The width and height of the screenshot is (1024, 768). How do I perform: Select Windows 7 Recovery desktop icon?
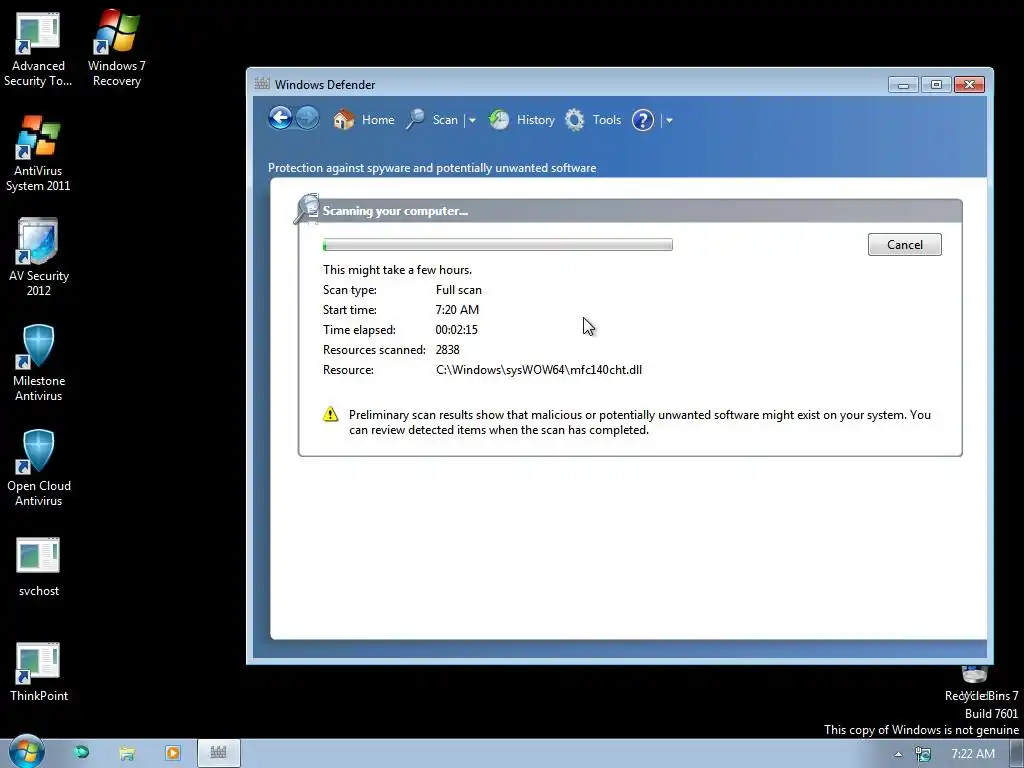(117, 48)
